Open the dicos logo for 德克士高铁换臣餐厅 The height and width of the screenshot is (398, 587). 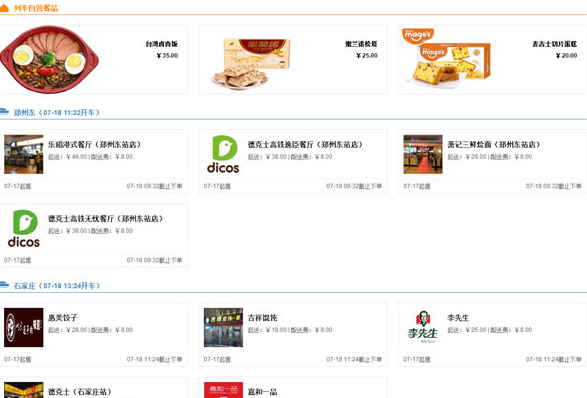point(223,154)
